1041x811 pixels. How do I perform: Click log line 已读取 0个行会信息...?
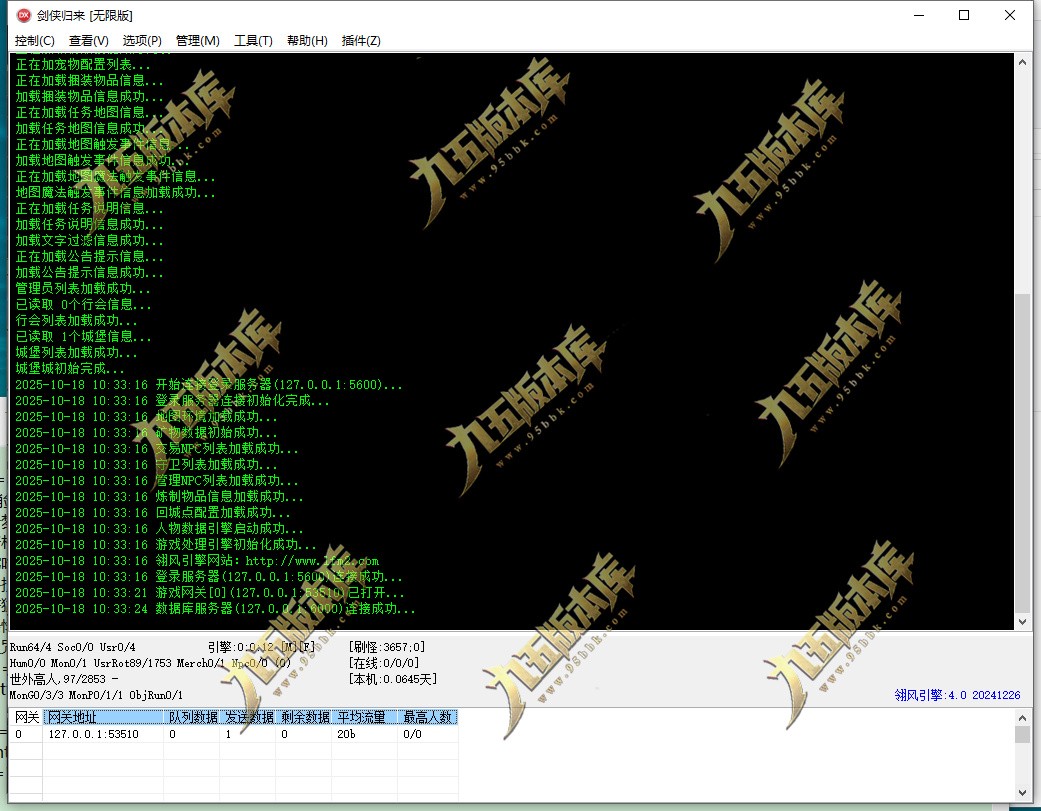coord(83,304)
